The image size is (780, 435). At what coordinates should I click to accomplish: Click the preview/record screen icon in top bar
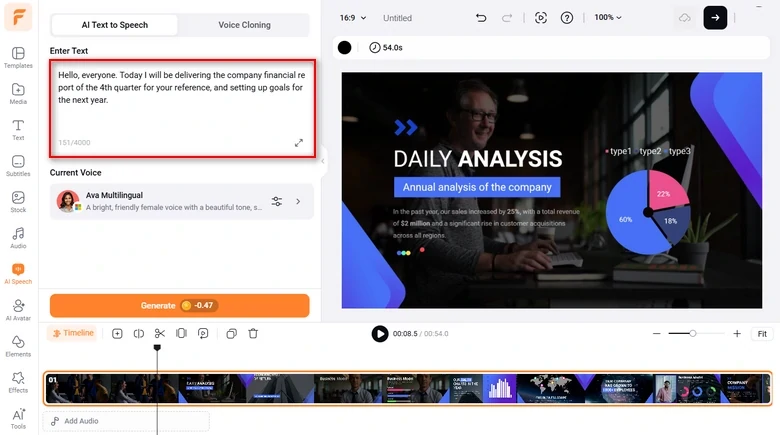click(541, 18)
